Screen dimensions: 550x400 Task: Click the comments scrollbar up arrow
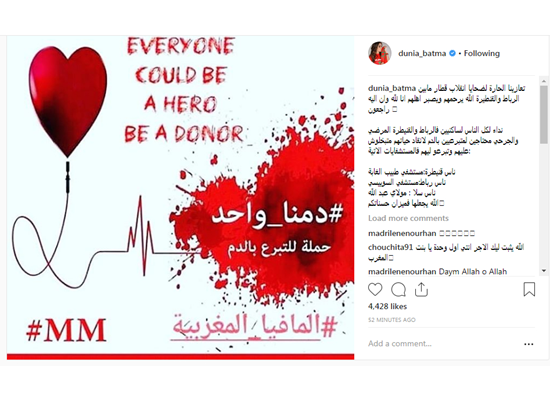[544, 80]
